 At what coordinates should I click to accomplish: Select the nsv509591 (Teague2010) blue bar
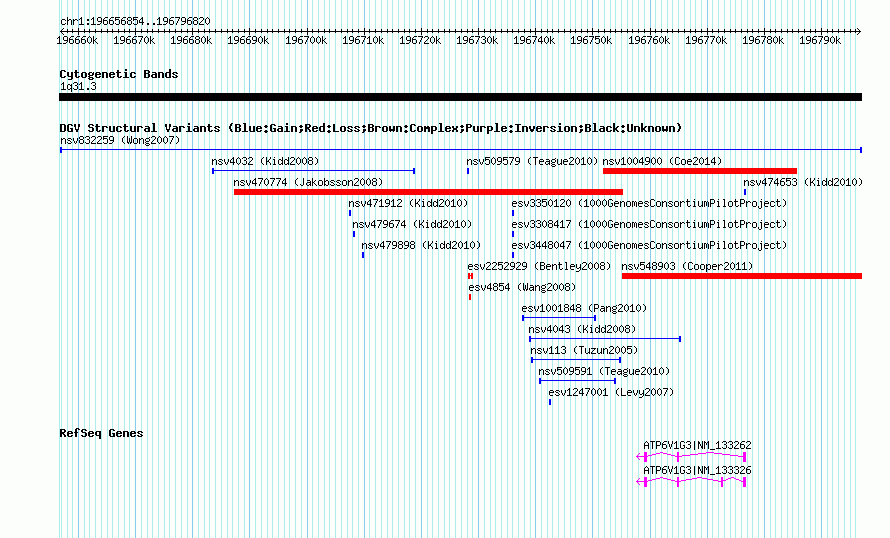tap(577, 381)
